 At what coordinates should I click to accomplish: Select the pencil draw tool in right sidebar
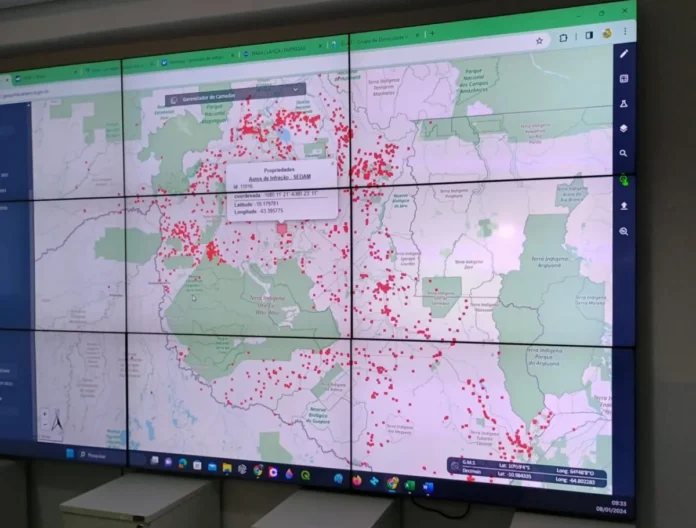[x=624, y=53]
